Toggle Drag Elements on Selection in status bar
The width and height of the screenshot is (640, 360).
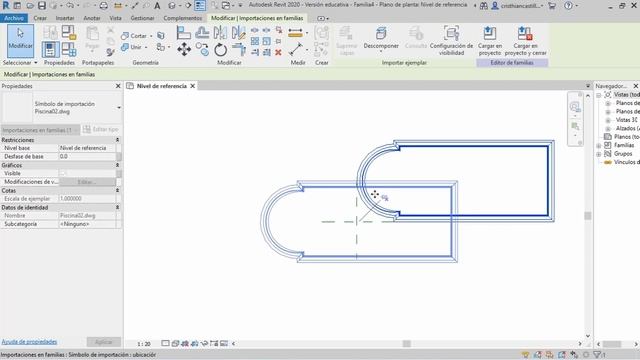pos(574,355)
